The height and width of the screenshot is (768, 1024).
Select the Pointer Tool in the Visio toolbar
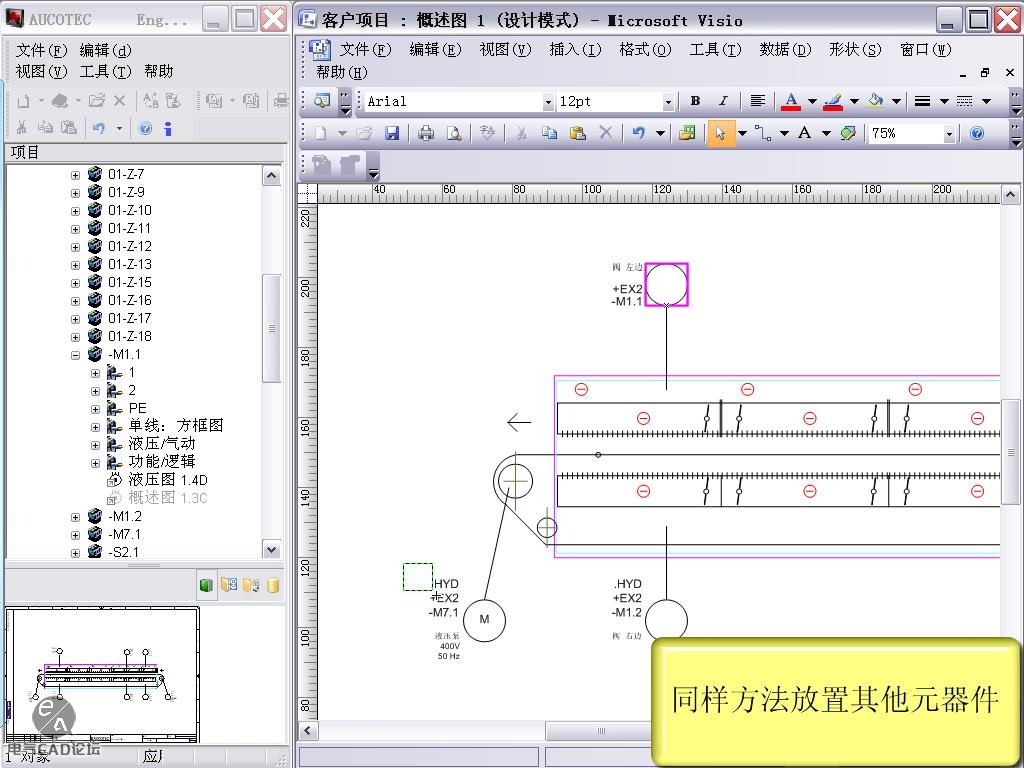[721, 132]
